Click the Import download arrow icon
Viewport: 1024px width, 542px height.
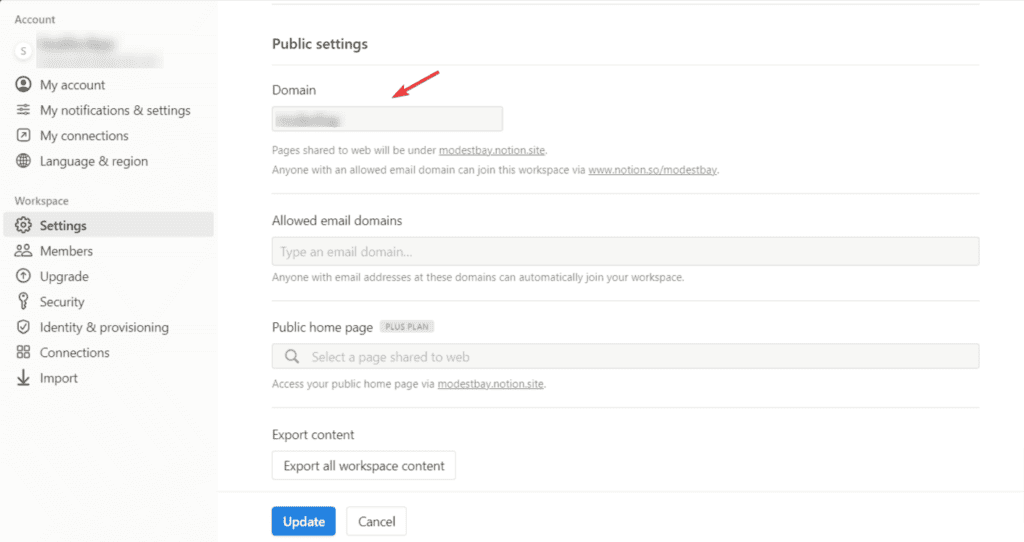click(x=23, y=378)
